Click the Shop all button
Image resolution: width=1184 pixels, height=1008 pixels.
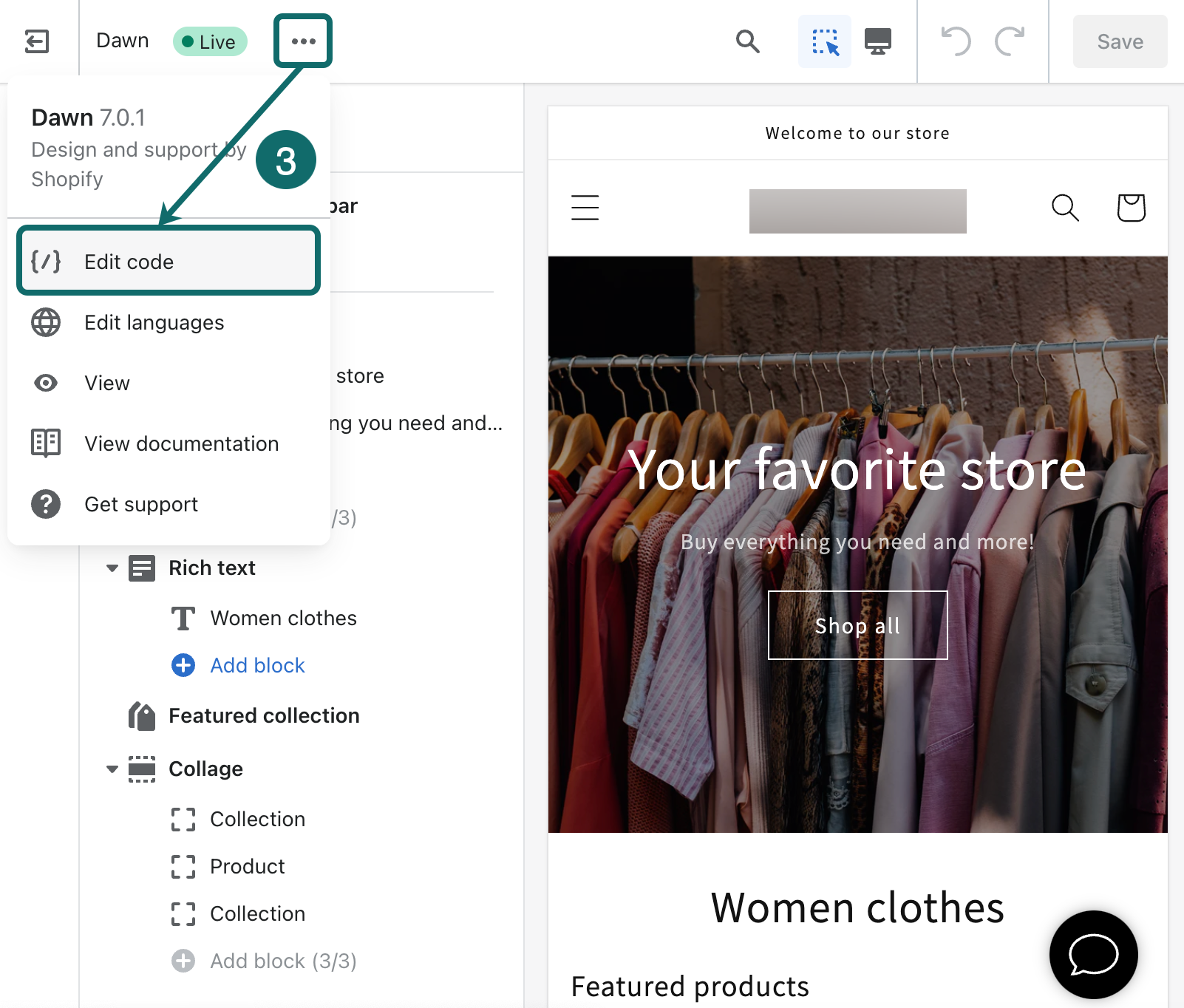pos(857,625)
